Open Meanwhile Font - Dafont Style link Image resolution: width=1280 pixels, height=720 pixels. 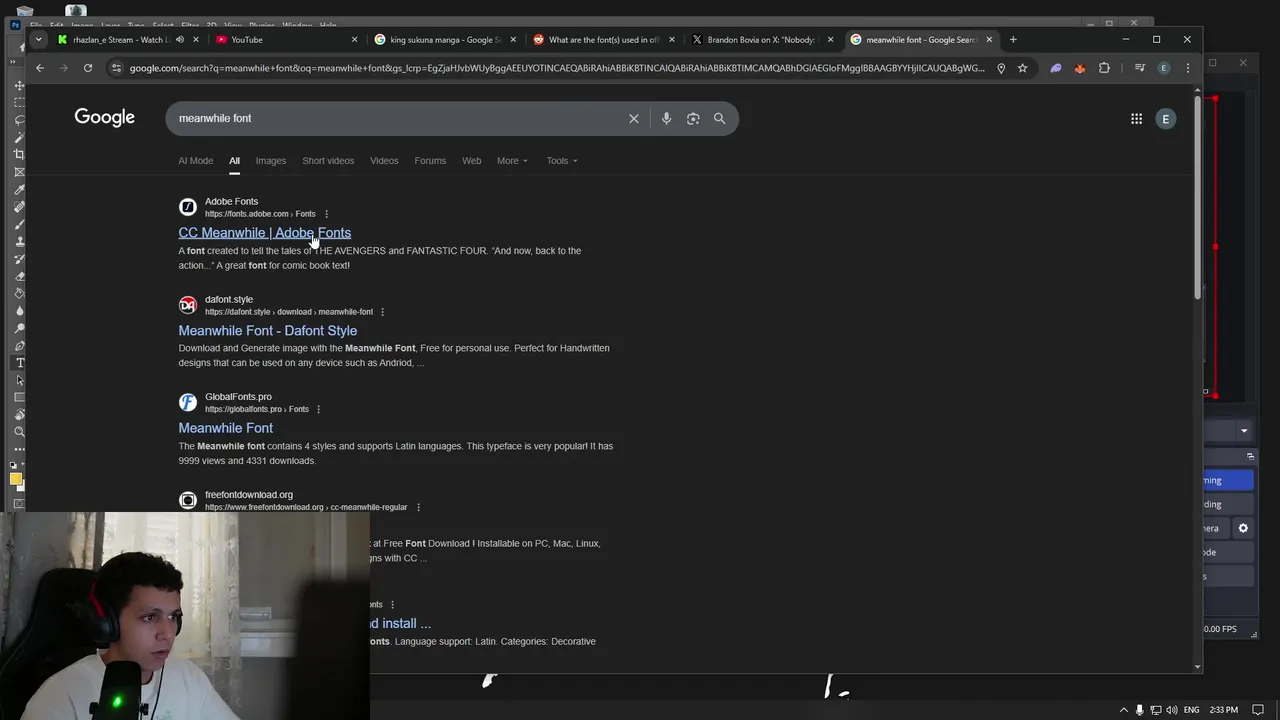click(268, 331)
